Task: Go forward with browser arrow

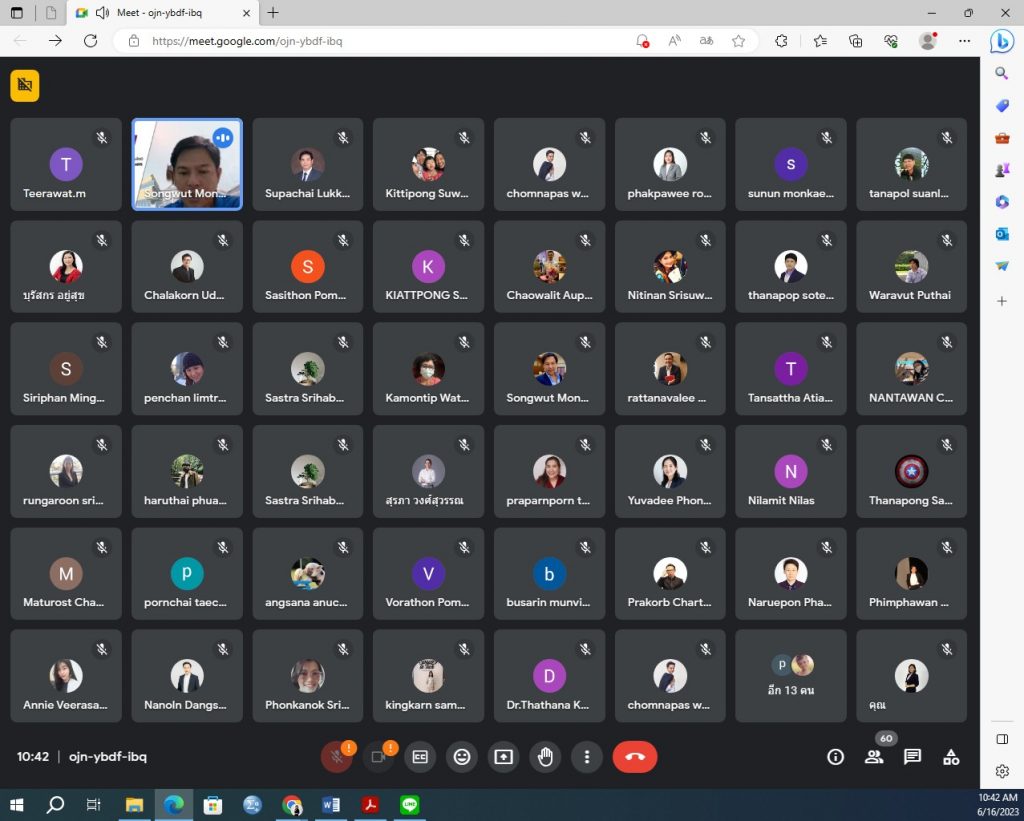Action: (x=56, y=41)
